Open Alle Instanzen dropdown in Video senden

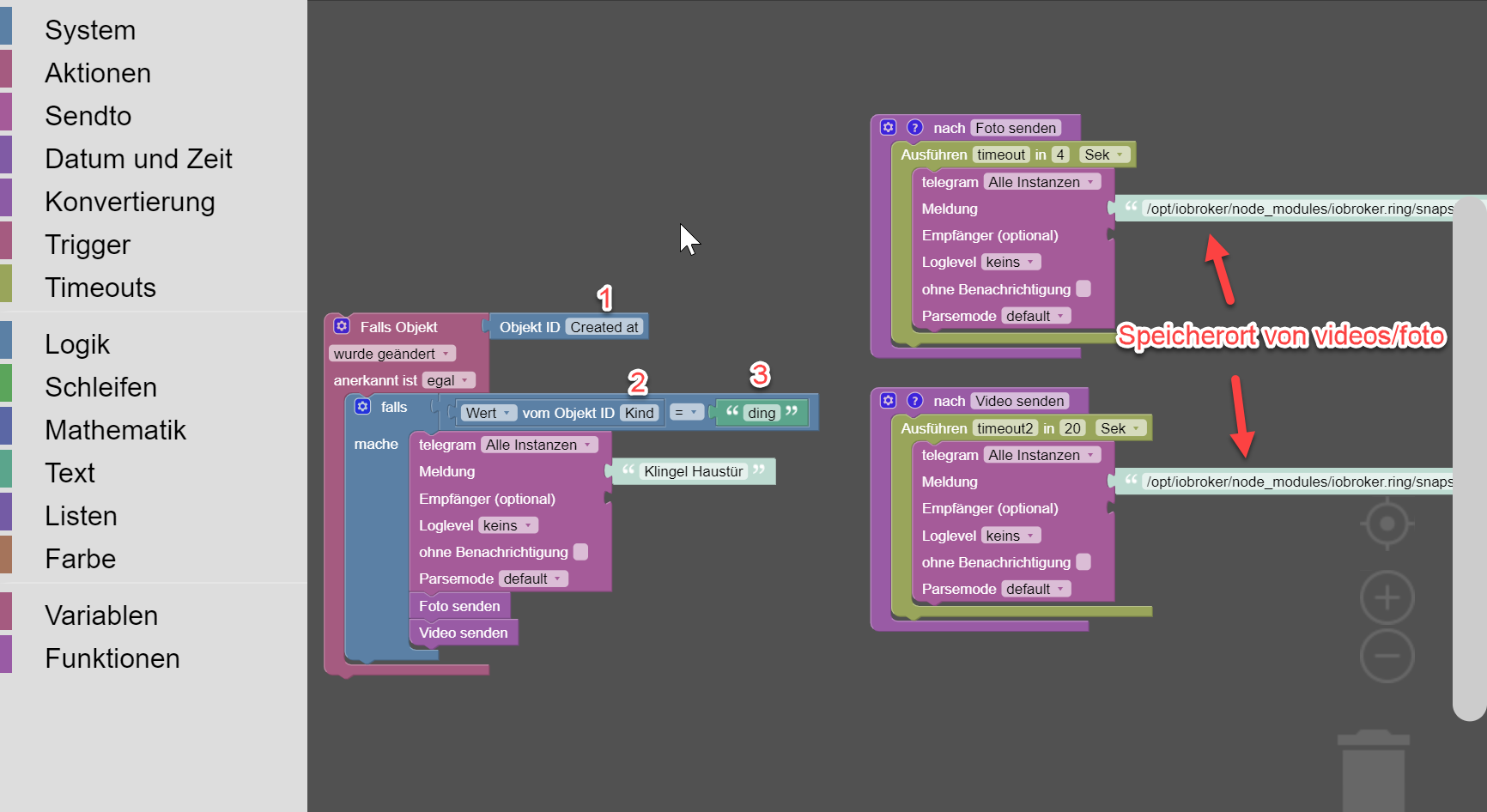(1041, 455)
